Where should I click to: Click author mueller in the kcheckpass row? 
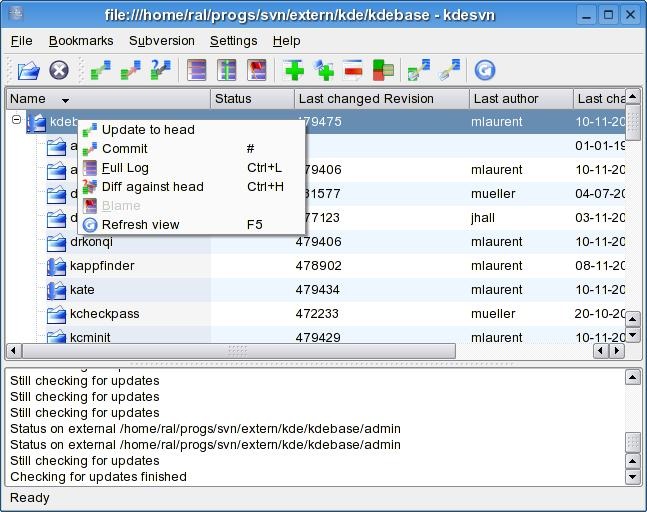pyautogui.click(x=493, y=314)
